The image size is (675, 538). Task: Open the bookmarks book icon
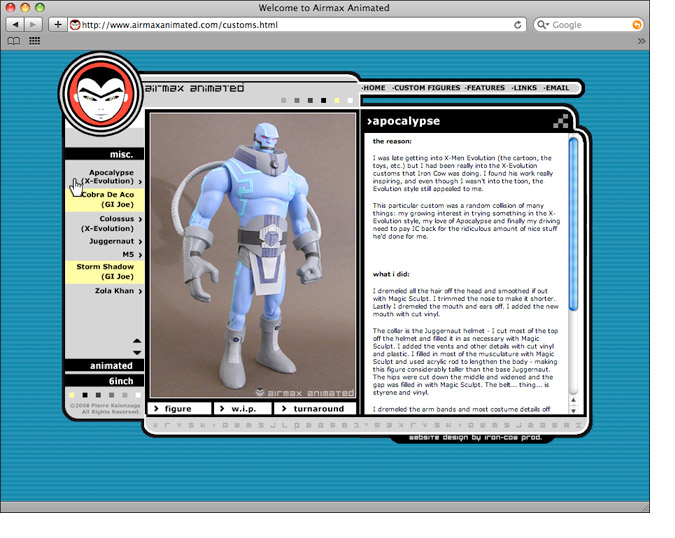coord(14,41)
